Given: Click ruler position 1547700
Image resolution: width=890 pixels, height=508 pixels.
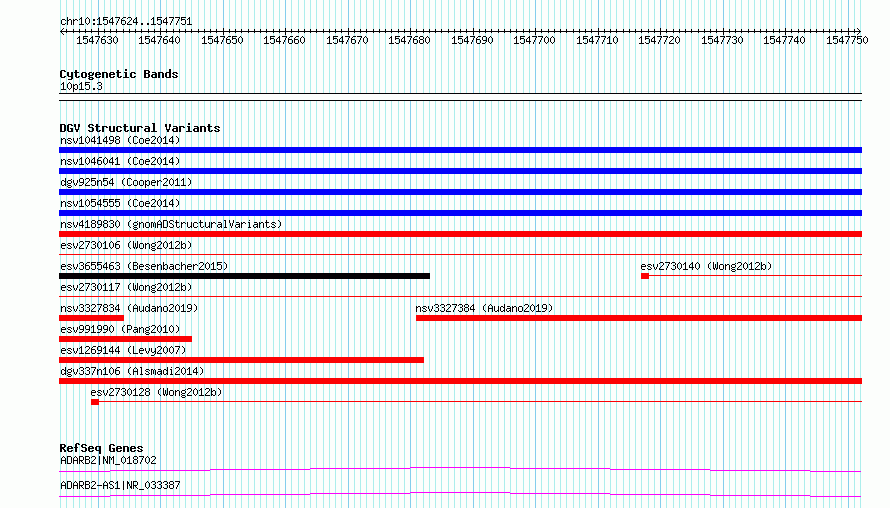Looking at the screenshot, I should [x=534, y=40].
